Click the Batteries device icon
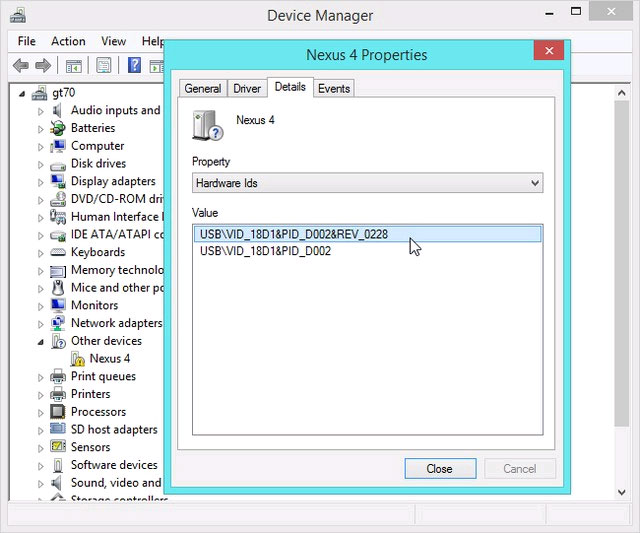The width and height of the screenshot is (640, 533). tap(58, 128)
